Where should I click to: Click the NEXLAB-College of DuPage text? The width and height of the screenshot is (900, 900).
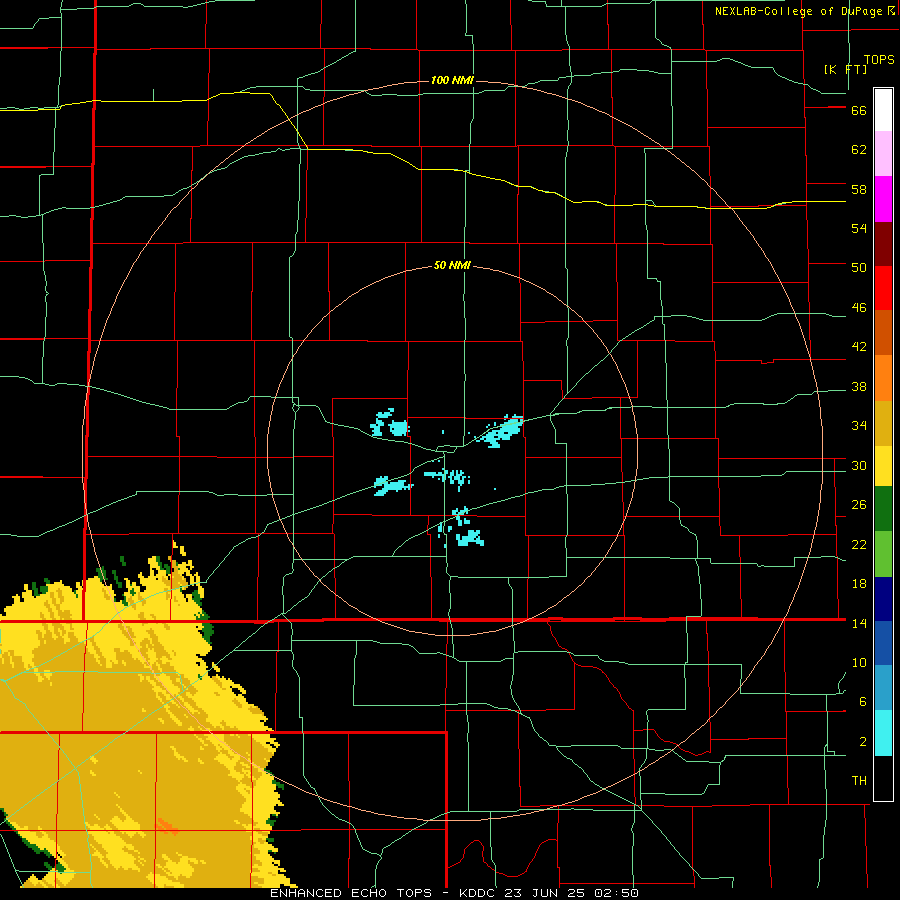798,11
